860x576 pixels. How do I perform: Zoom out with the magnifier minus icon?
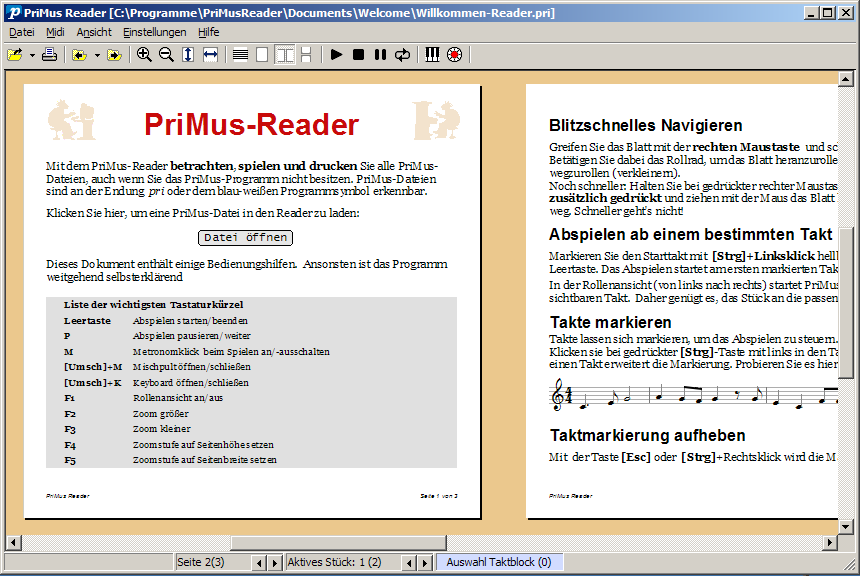click(166, 54)
